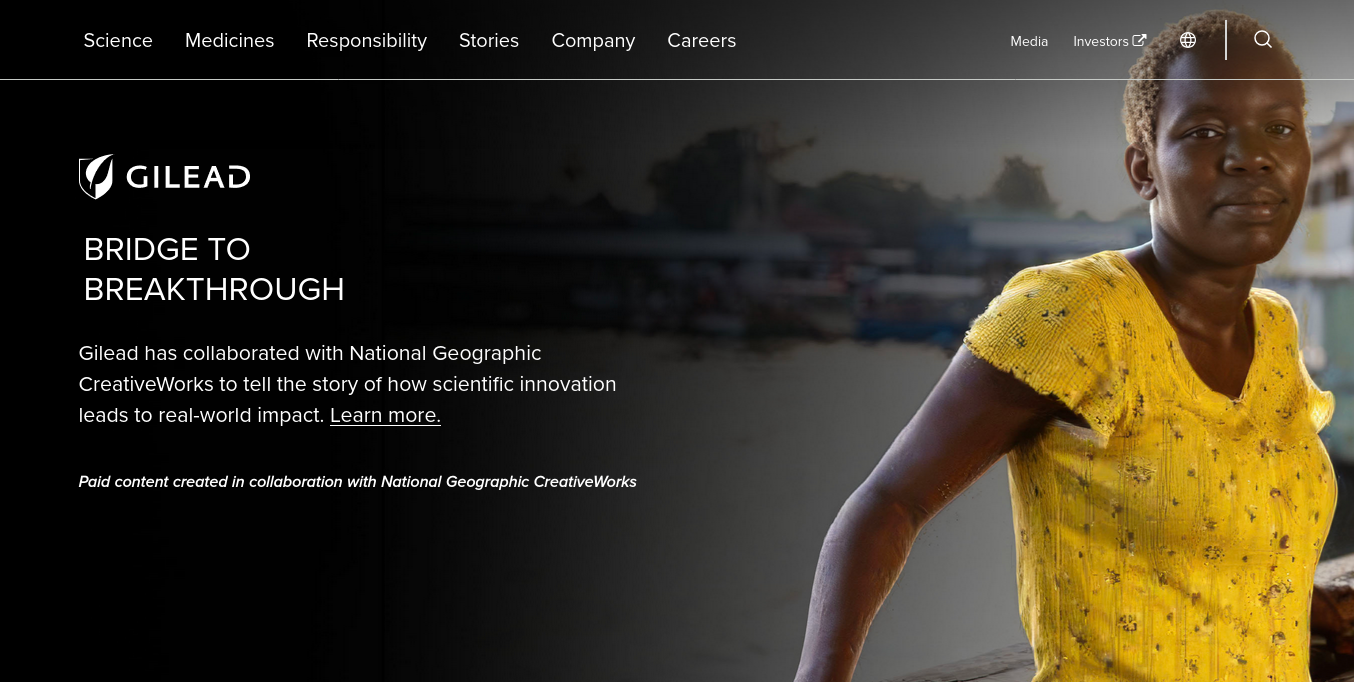Viewport: 1366px width, 682px height.
Task: Navigate to Careers
Action: [701, 40]
